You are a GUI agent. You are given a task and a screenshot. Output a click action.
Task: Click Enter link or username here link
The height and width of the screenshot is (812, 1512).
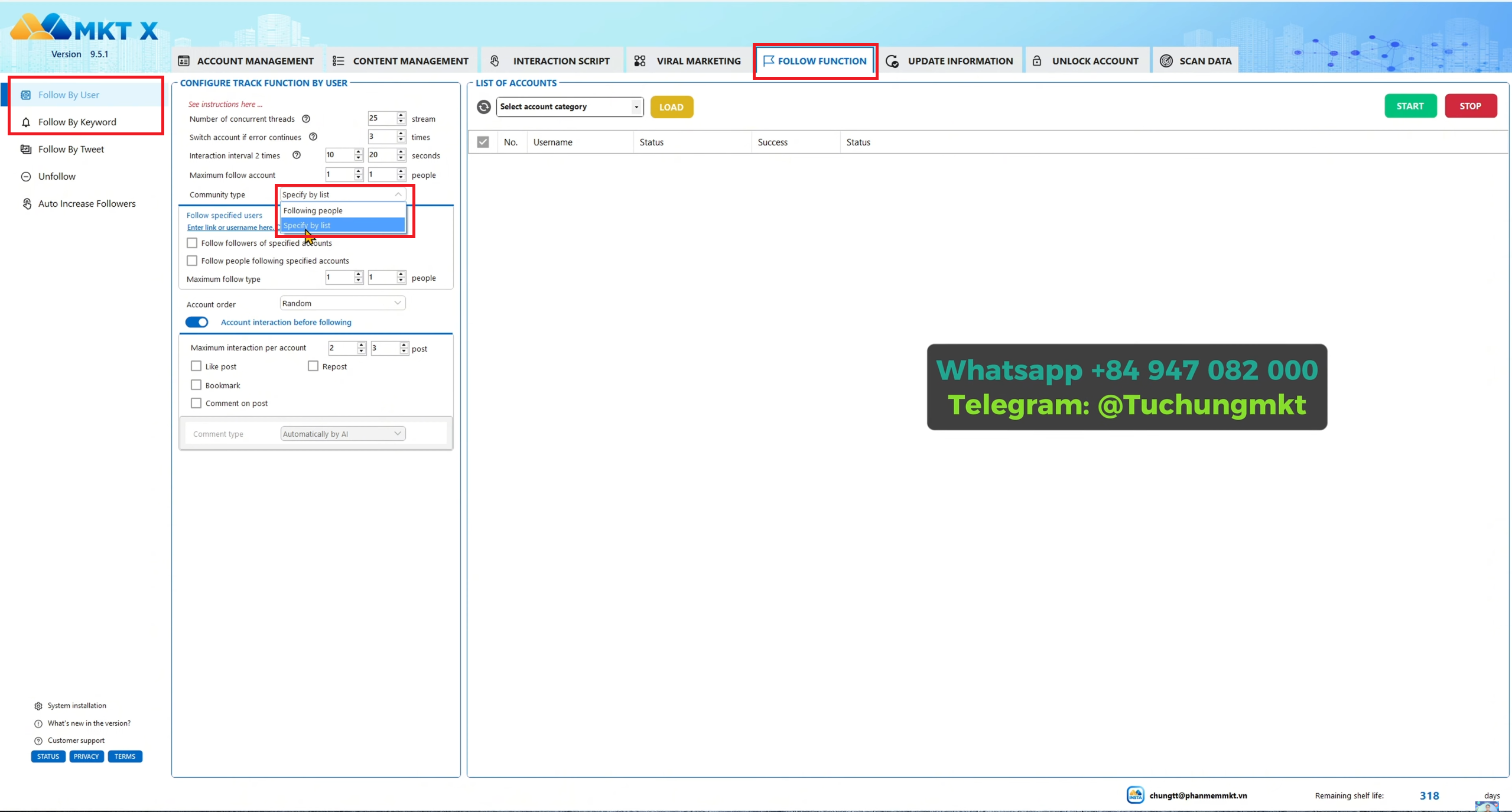(x=230, y=228)
